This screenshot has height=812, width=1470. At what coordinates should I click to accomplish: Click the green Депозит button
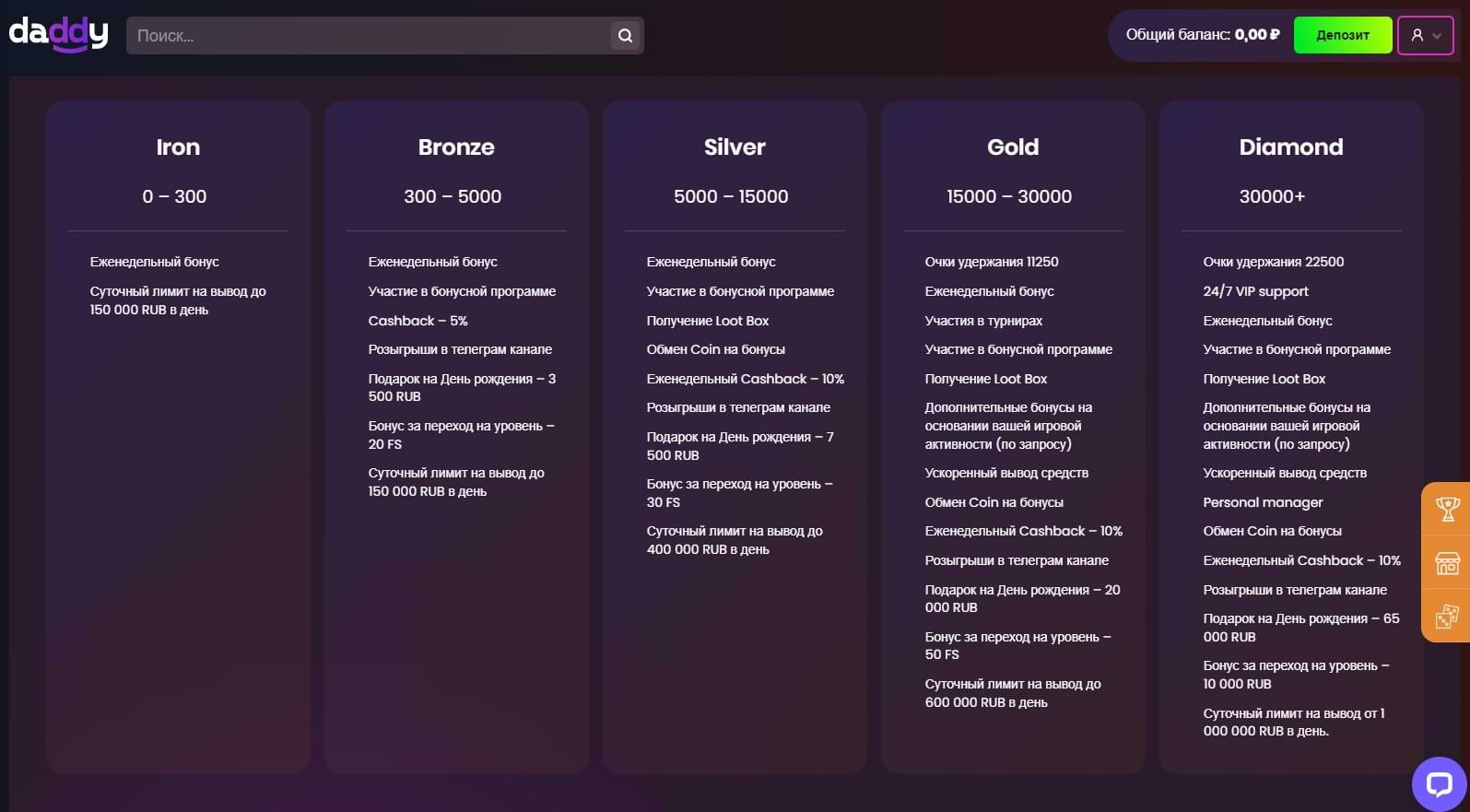[1342, 35]
